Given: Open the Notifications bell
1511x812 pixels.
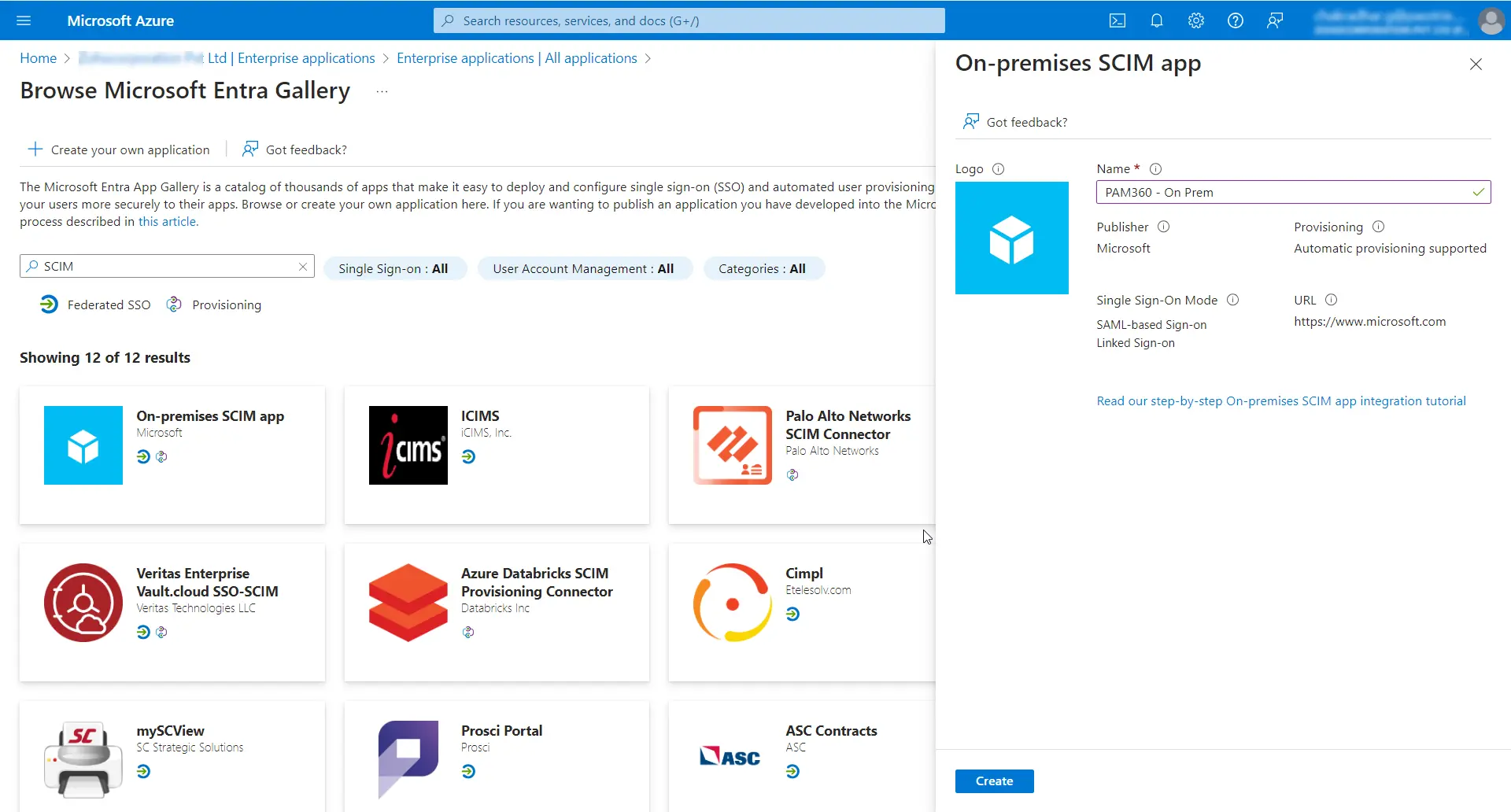Looking at the screenshot, I should click(1156, 20).
